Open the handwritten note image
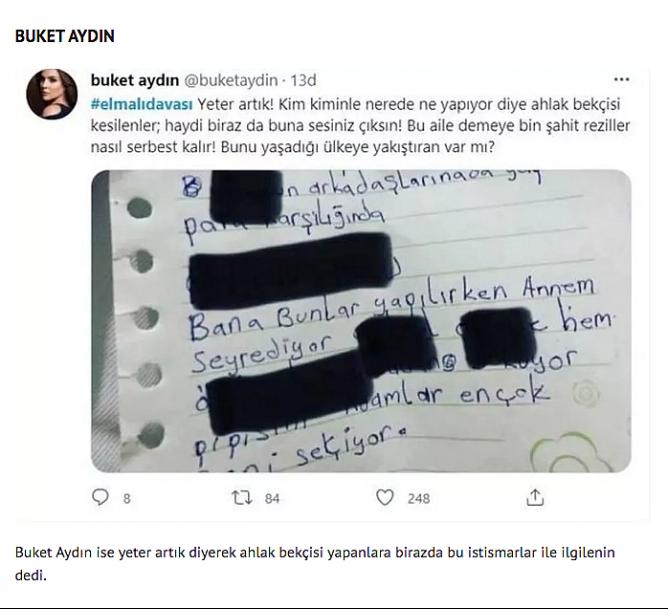Image resolution: width=668 pixels, height=609 pixels. click(x=361, y=321)
